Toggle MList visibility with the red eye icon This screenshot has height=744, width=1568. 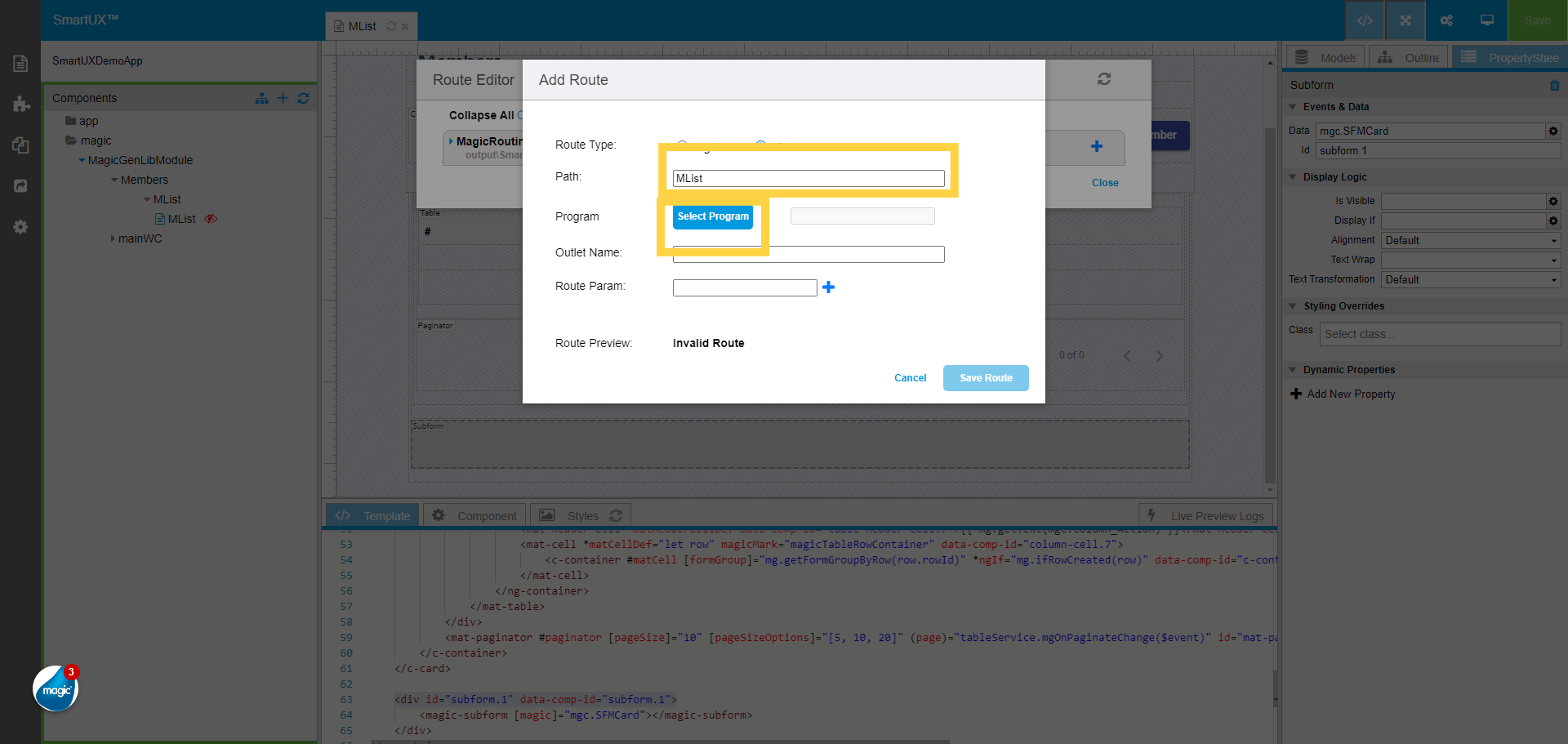[211, 219]
